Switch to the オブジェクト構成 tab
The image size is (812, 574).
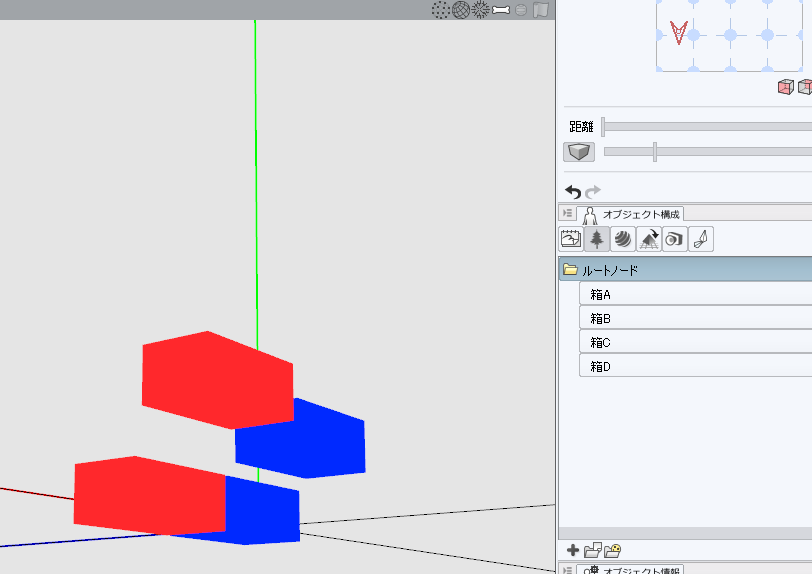(x=632, y=213)
